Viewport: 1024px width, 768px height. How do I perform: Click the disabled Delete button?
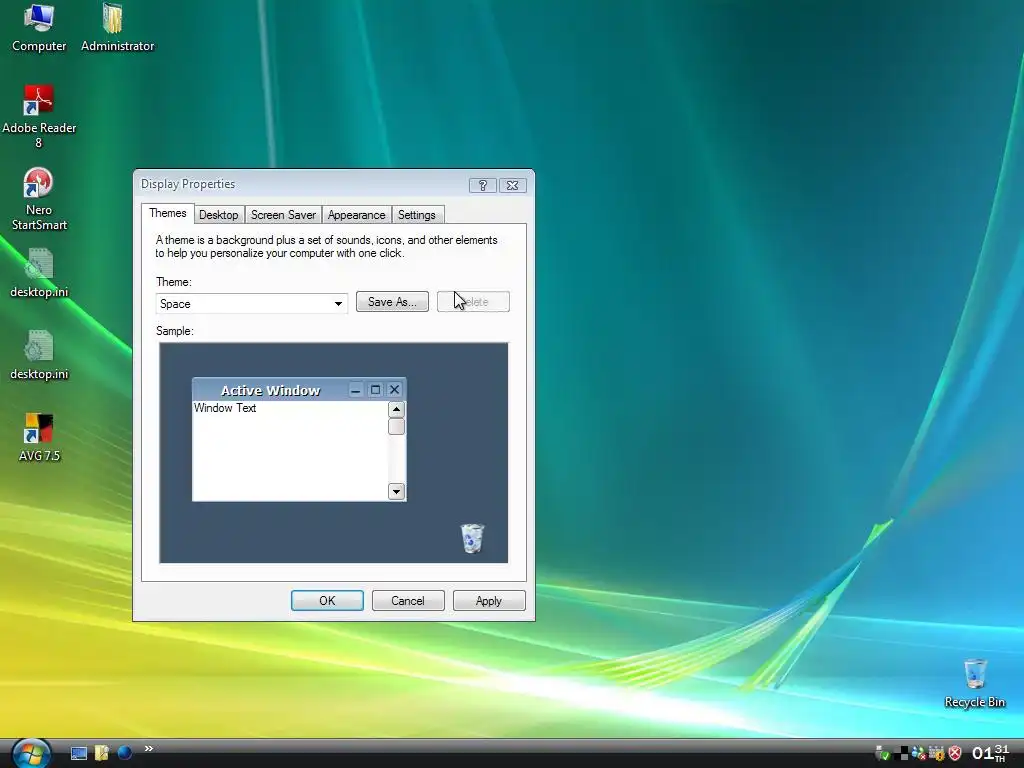[x=473, y=302]
